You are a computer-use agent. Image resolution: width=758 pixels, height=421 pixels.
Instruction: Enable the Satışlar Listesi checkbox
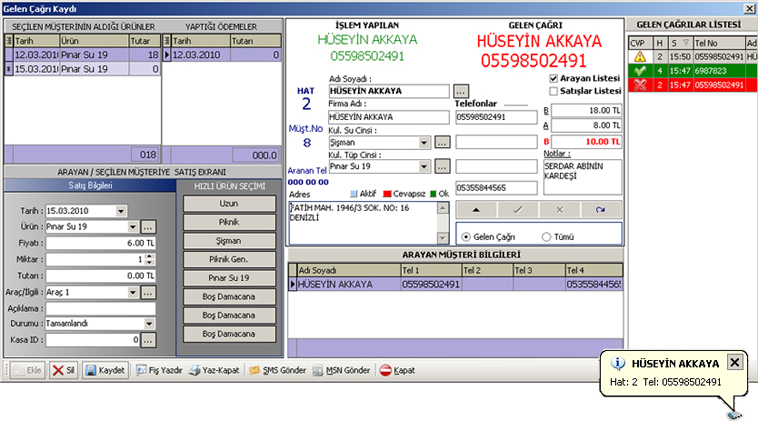[554, 90]
